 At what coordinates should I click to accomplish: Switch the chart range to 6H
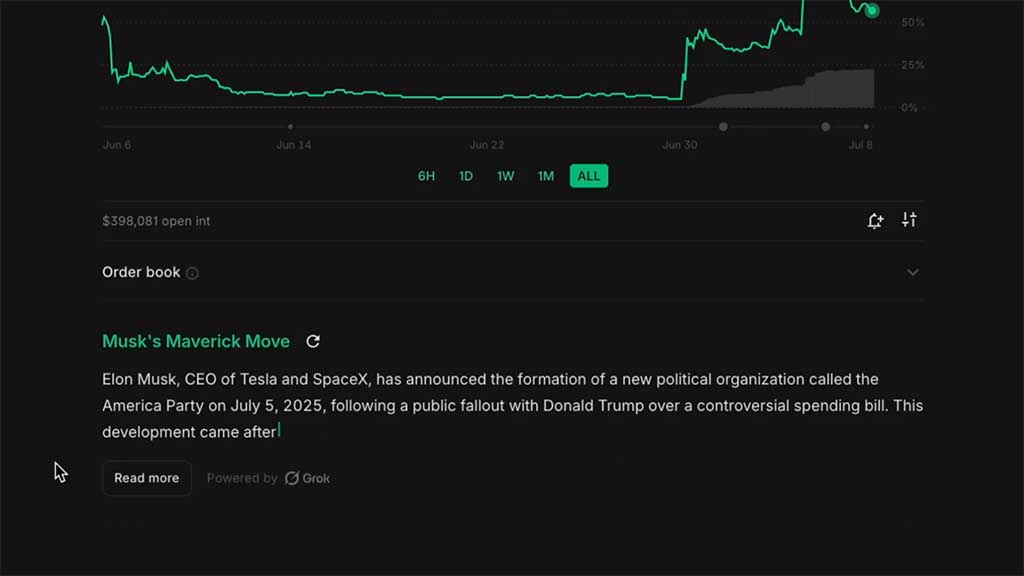pos(426,176)
